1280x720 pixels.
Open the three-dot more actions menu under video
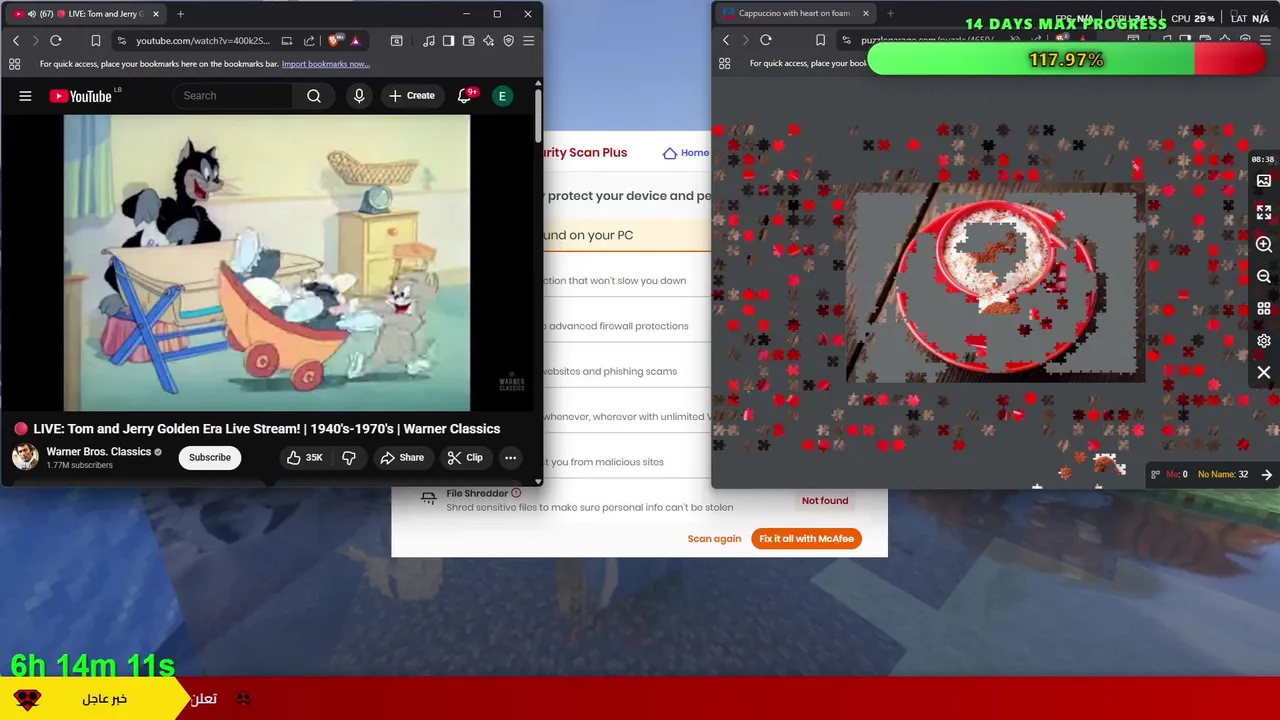[x=510, y=458]
